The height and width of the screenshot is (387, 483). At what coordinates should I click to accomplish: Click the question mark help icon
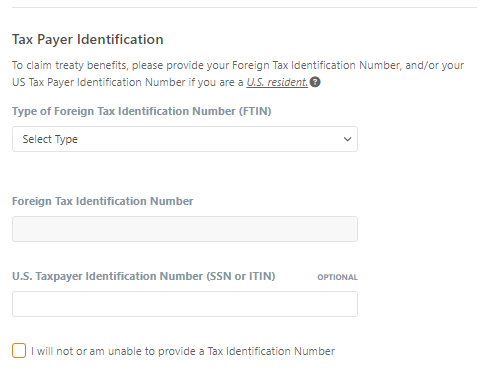tap(315, 82)
